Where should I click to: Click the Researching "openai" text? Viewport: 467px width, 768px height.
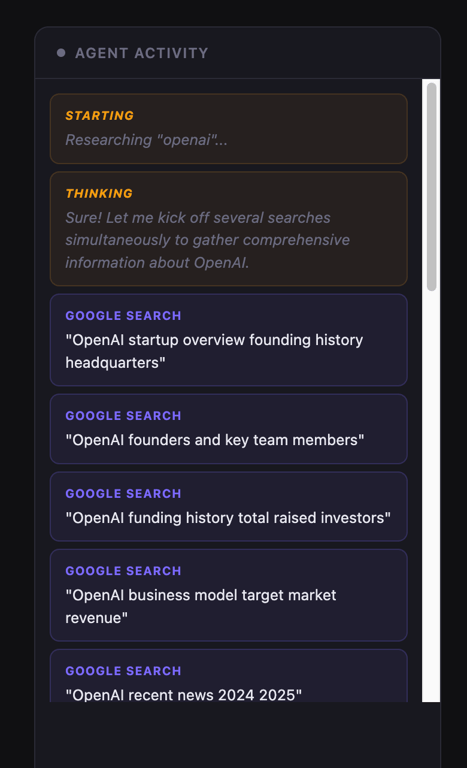[x=146, y=140]
